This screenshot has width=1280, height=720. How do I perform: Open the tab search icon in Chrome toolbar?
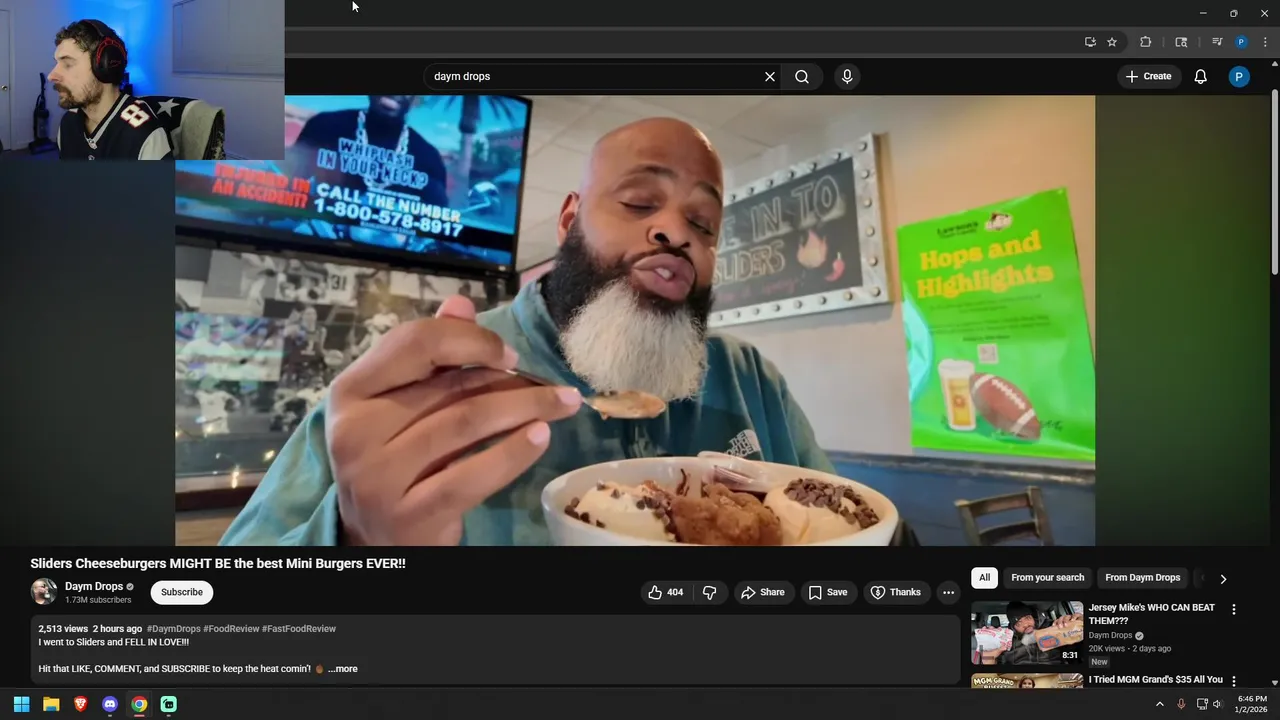[1181, 42]
